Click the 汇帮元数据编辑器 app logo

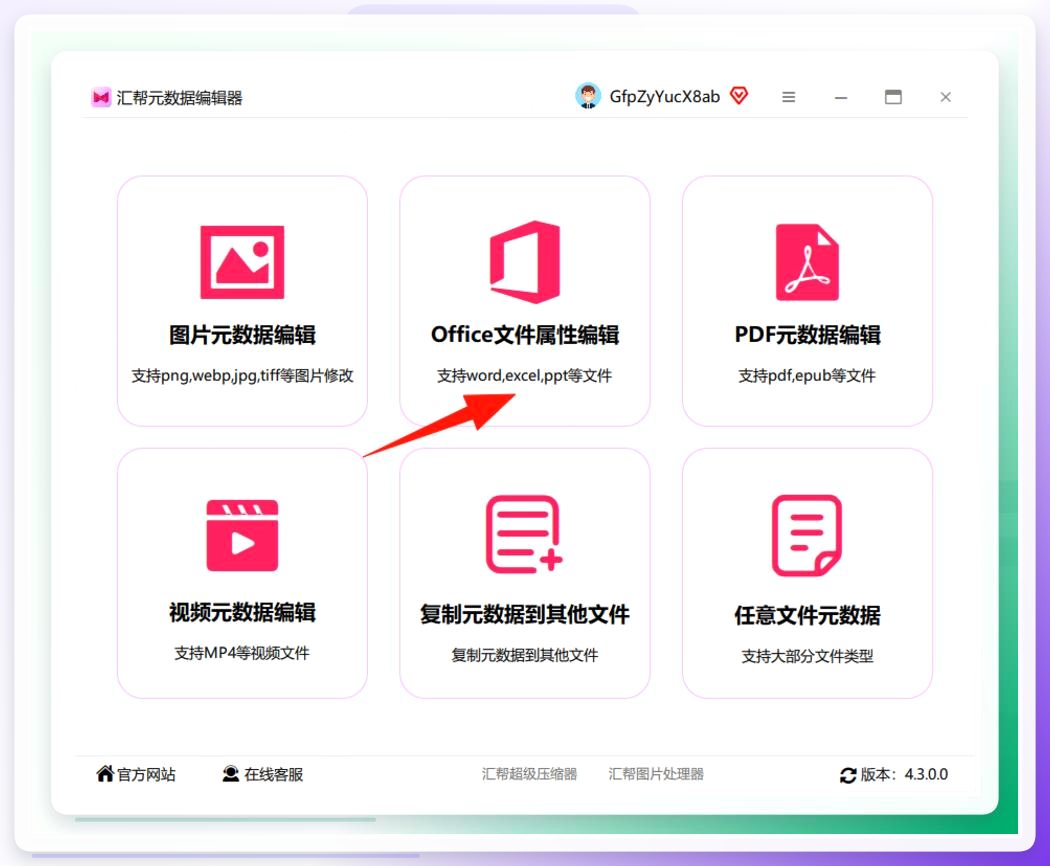tap(101, 98)
